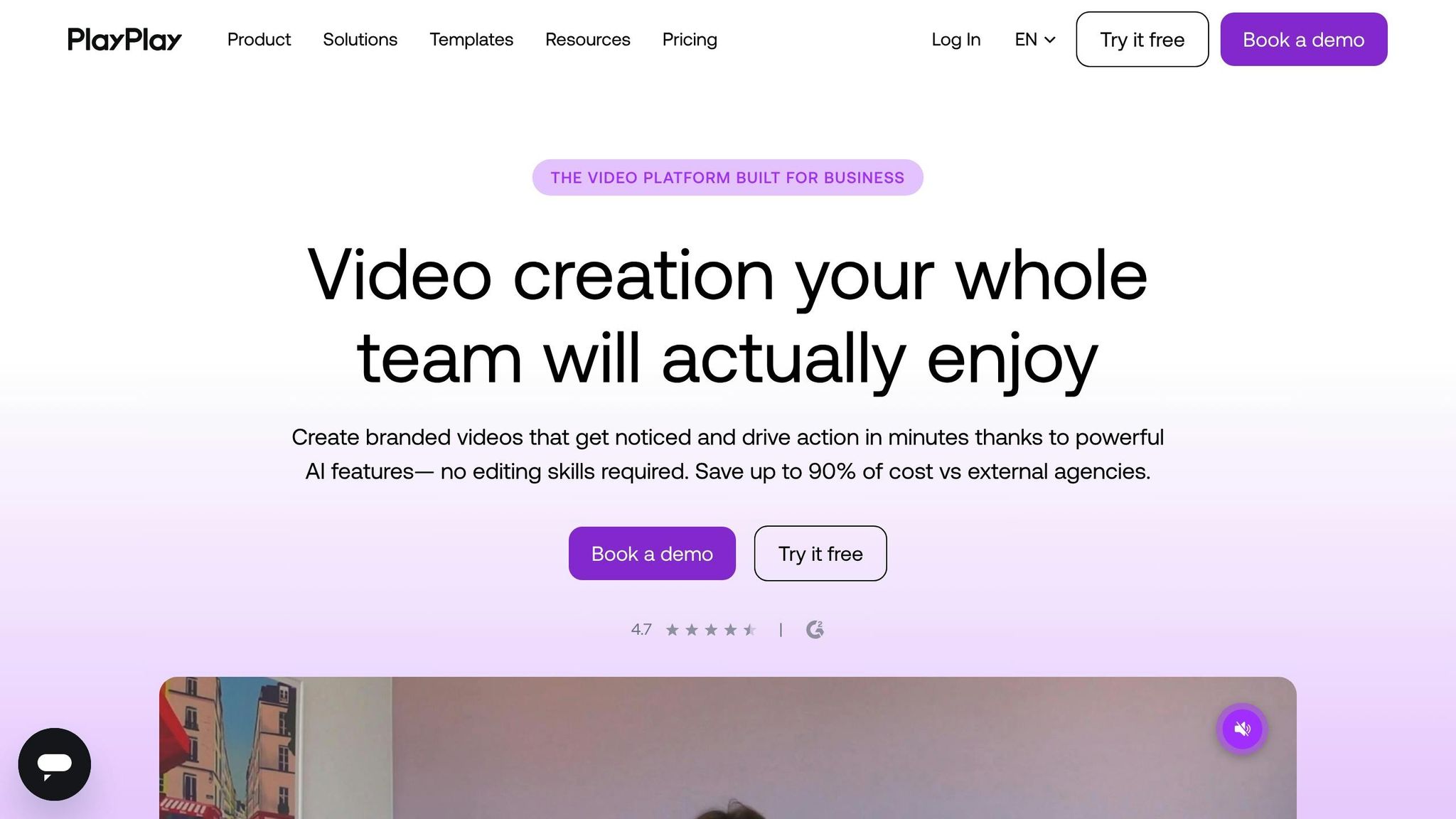
Task: Open the chat widget bubble
Action: click(55, 764)
